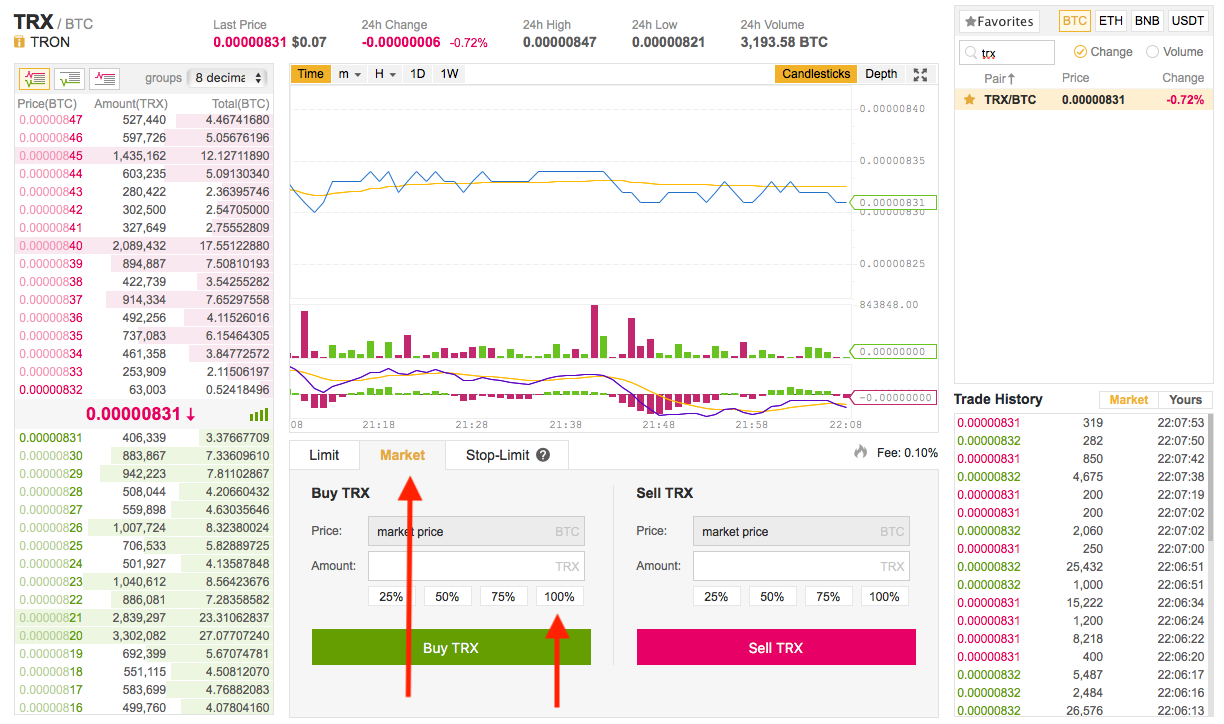Viewport: 1224px width, 724px height.
Task: Click the trade at 22:07:53
Action: pyautogui.click(x=1080, y=423)
